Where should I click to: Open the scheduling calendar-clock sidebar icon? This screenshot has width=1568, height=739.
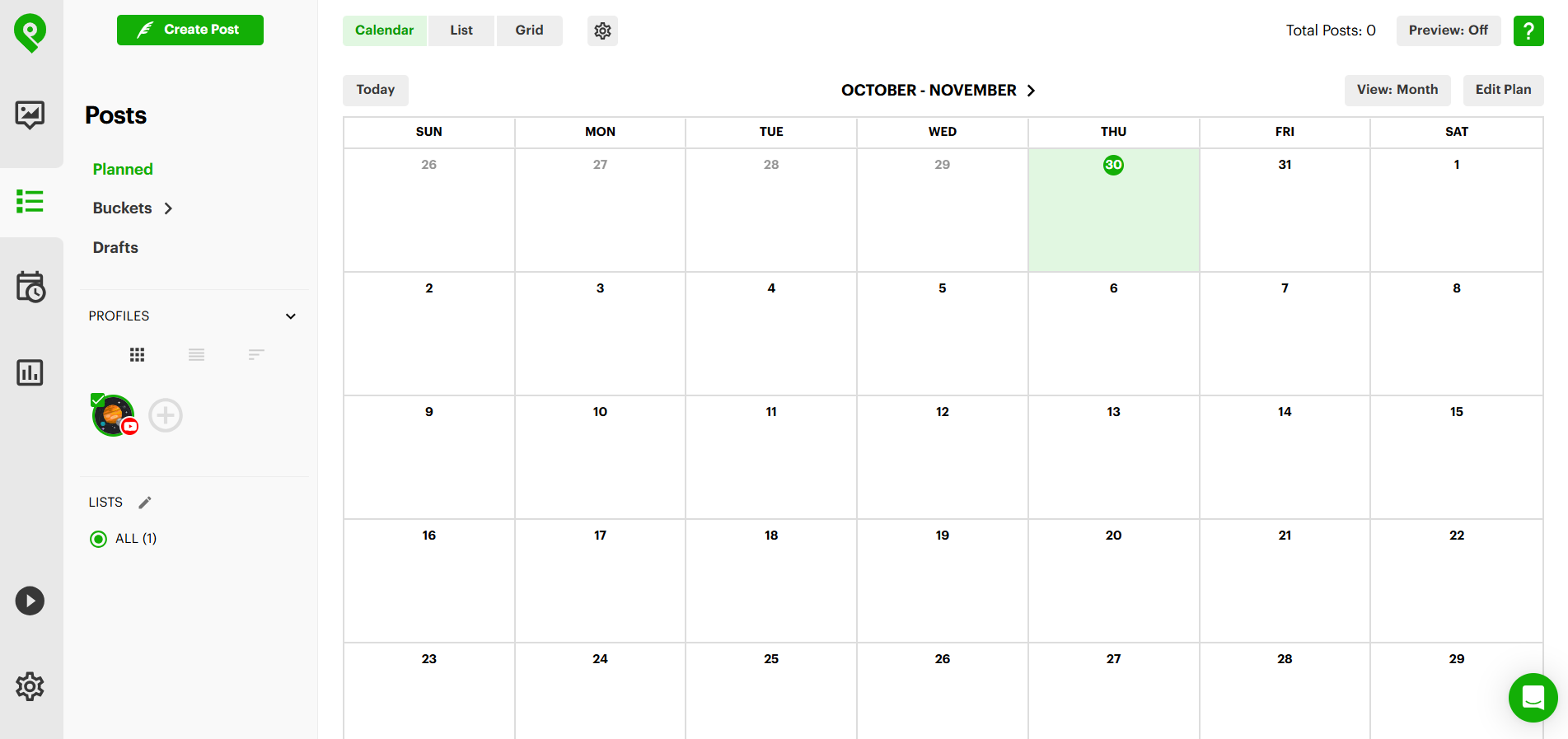(30, 287)
